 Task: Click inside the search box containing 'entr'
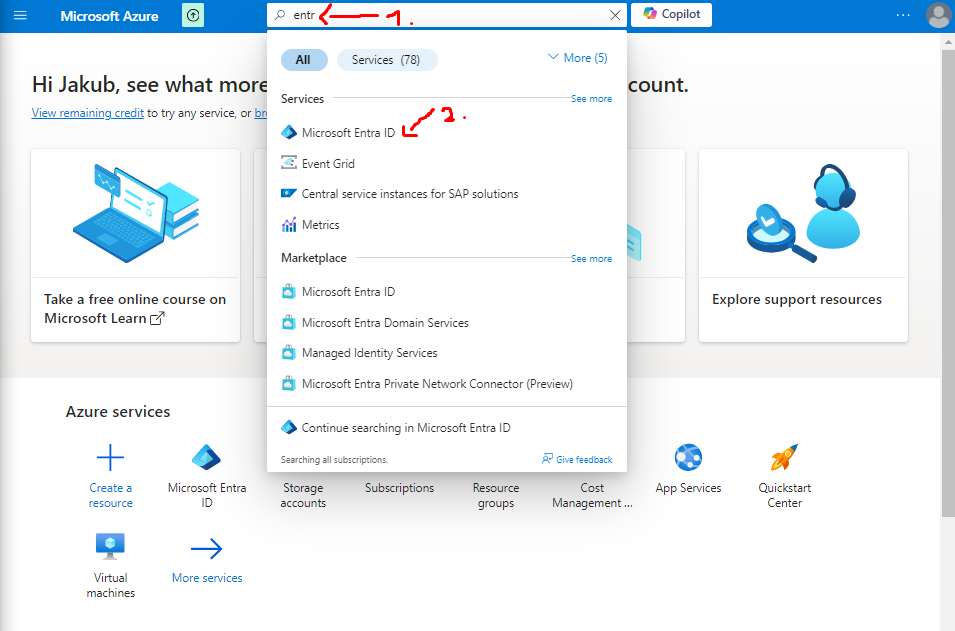[448, 15]
